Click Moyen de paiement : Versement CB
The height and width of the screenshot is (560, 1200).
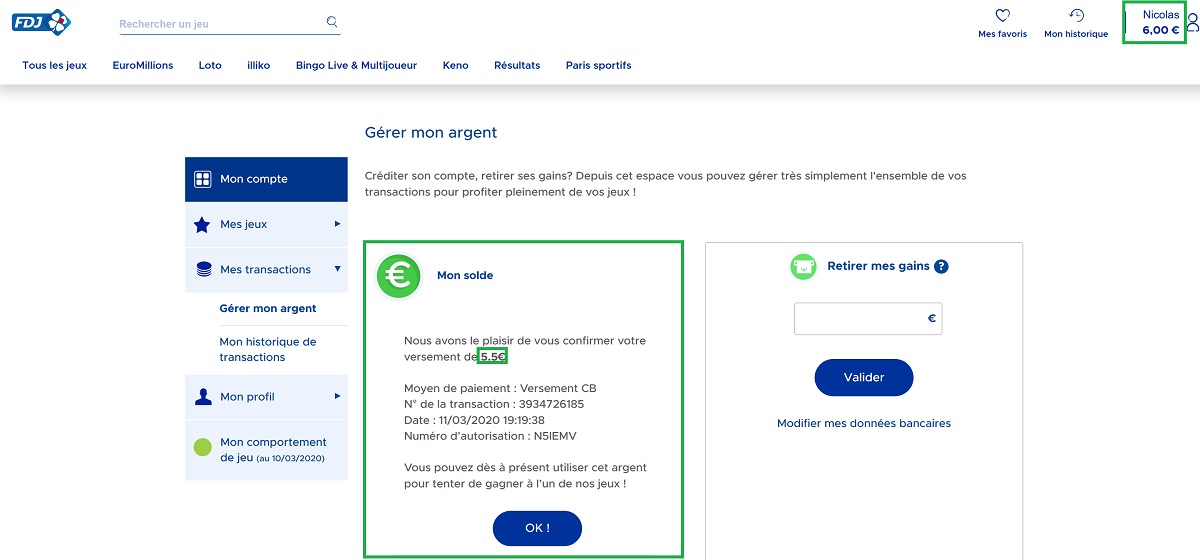[x=500, y=388]
